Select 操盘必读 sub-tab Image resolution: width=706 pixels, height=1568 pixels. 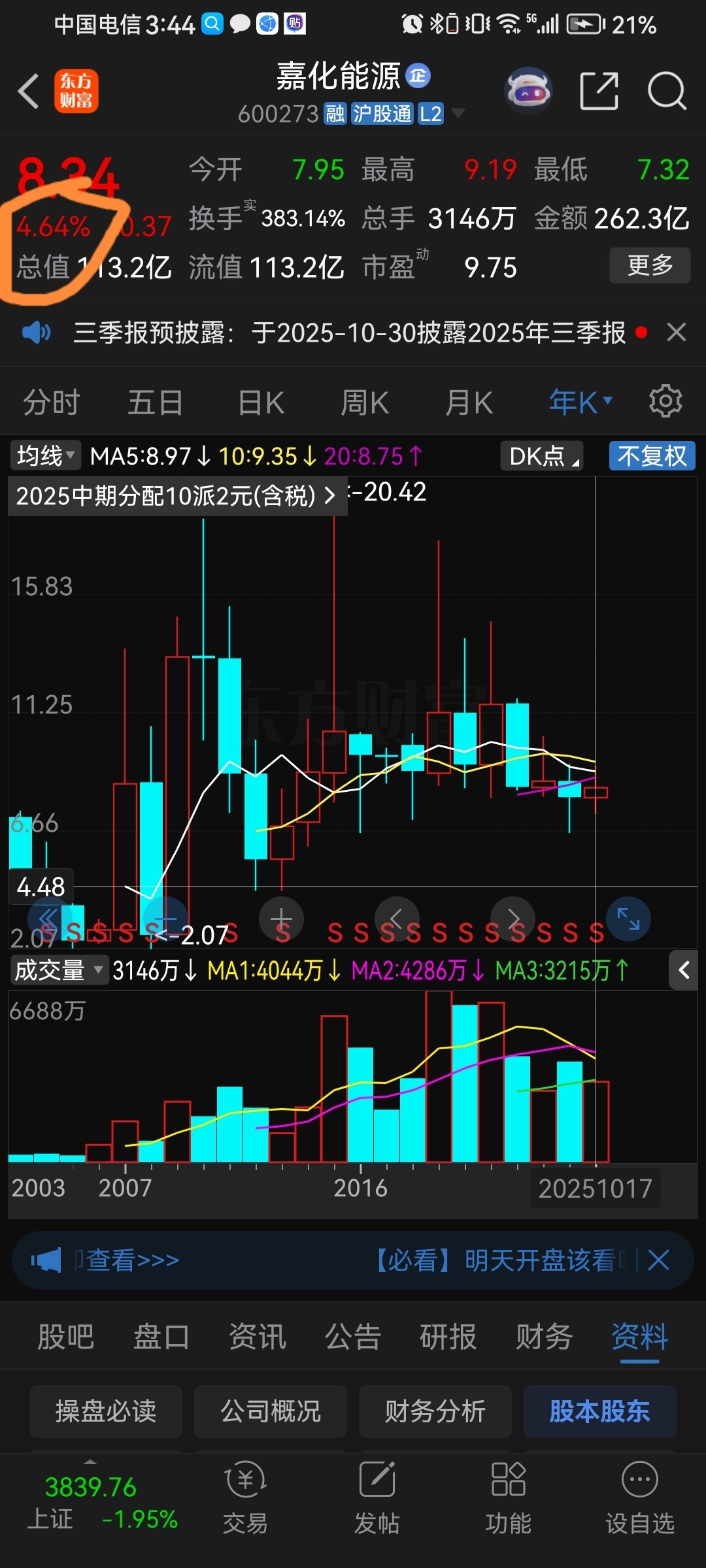tap(106, 1411)
